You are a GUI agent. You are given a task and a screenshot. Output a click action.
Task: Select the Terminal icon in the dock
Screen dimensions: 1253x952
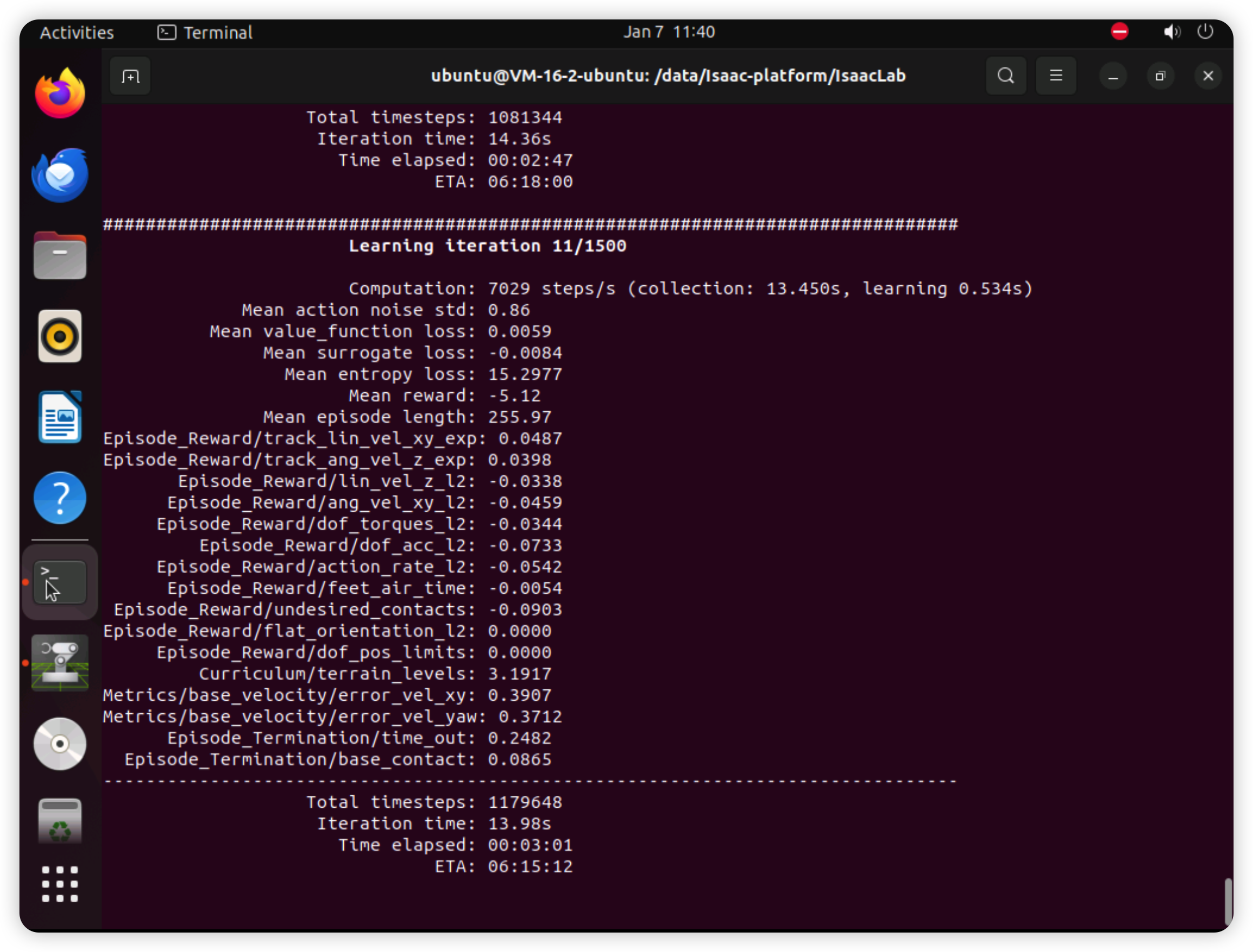[60, 582]
